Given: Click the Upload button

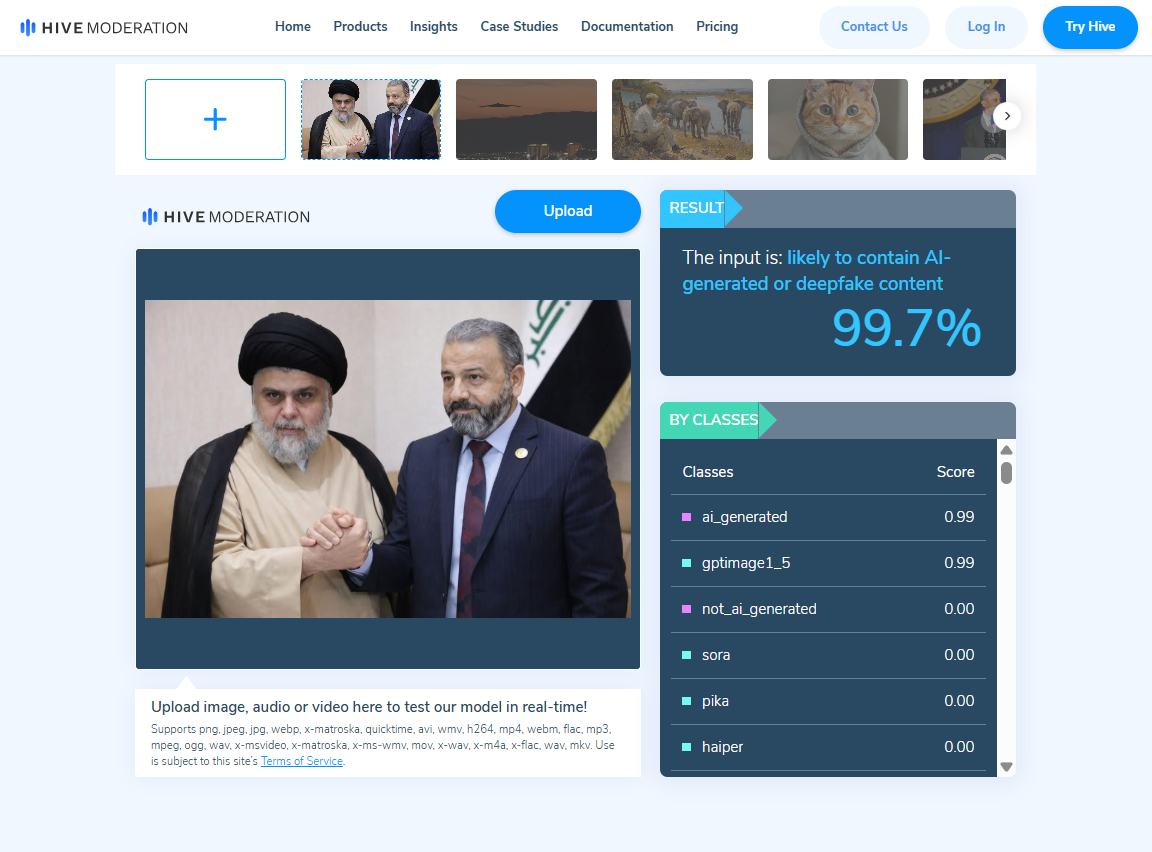Looking at the screenshot, I should [568, 212].
